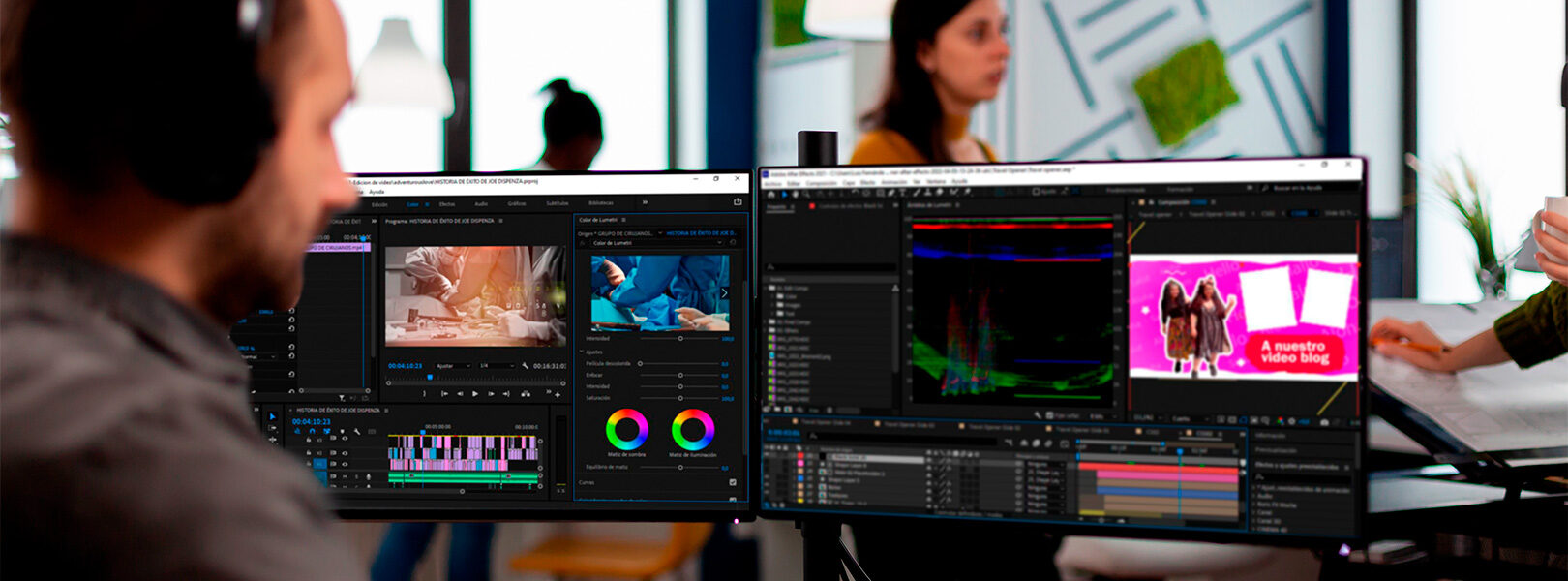Click the Look preview thumbnail in Lumetri Color

tap(660, 292)
